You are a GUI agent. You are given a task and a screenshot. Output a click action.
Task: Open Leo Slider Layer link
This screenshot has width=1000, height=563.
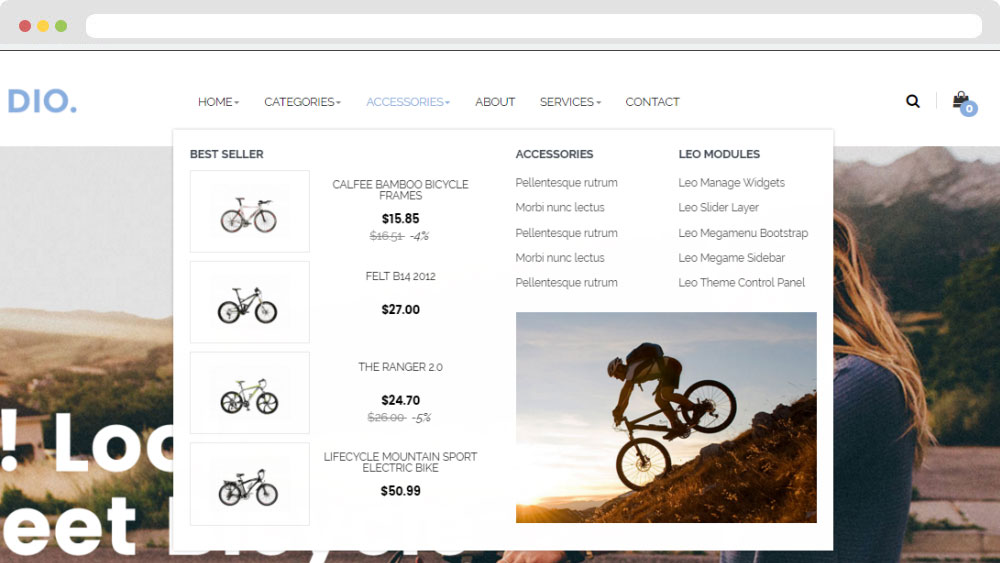point(719,207)
